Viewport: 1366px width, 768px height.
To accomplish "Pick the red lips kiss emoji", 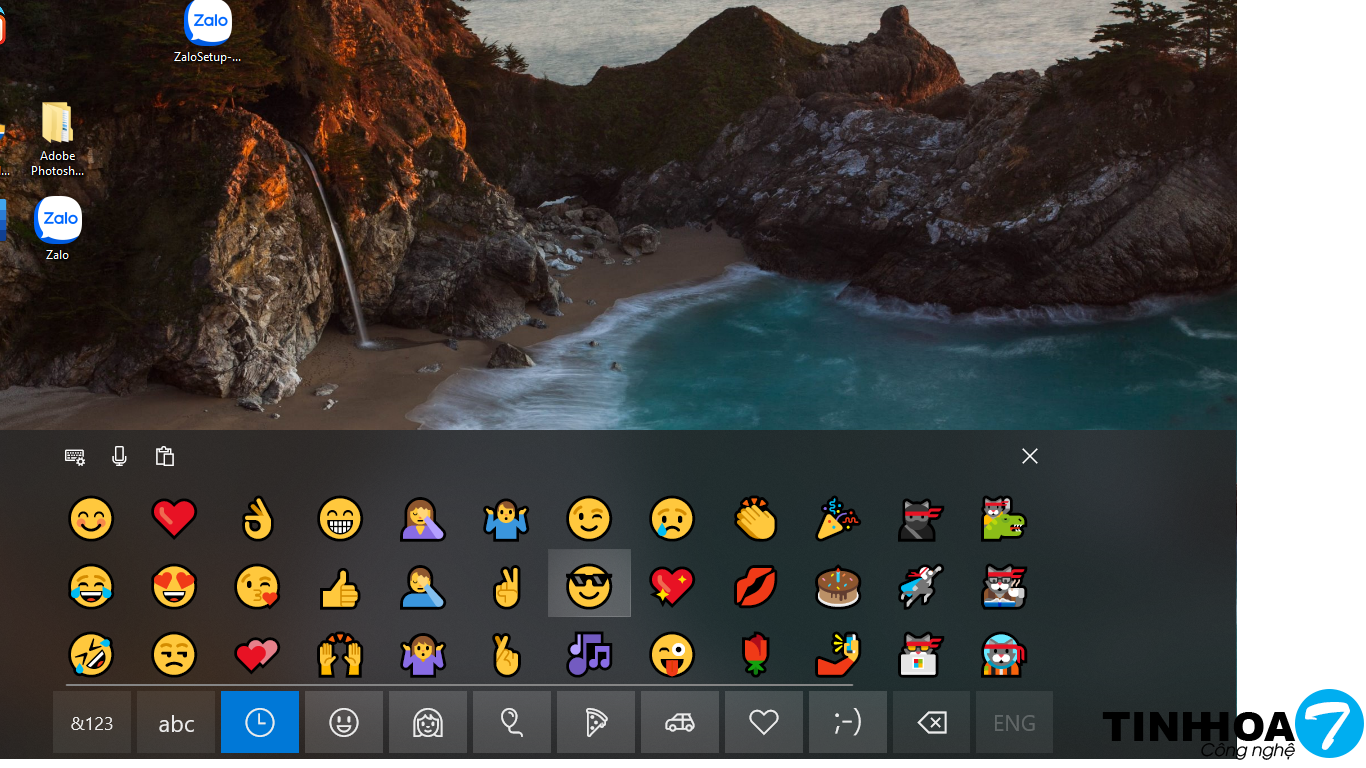I will [x=755, y=587].
